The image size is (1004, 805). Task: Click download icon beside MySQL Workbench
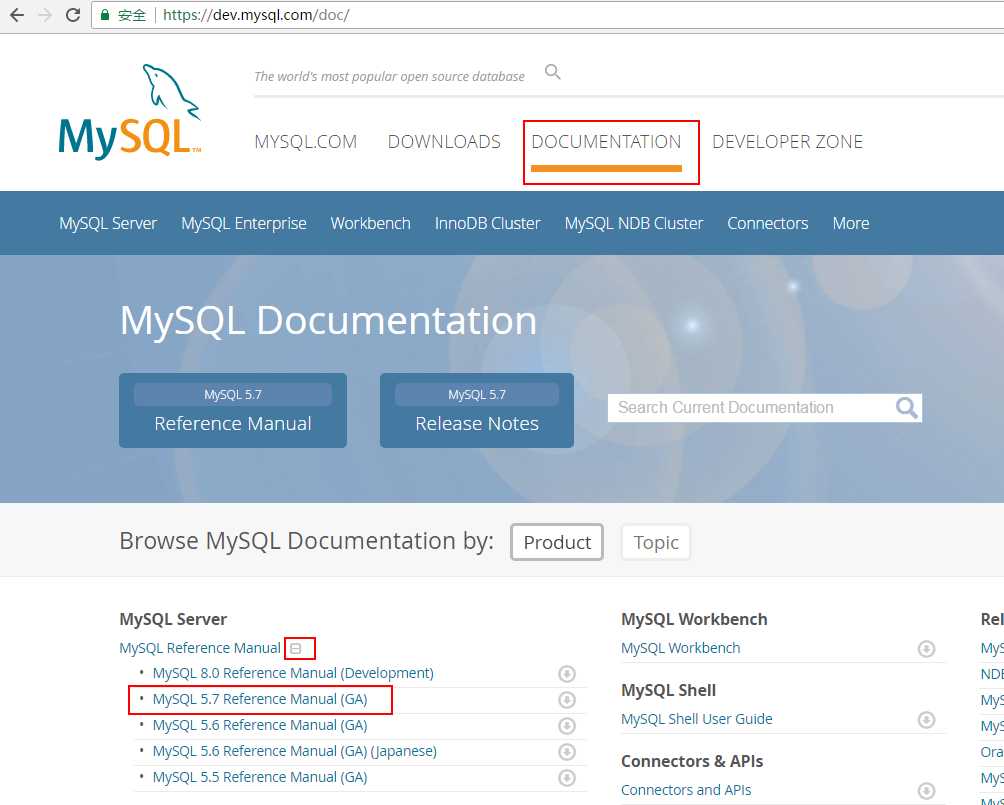click(926, 649)
